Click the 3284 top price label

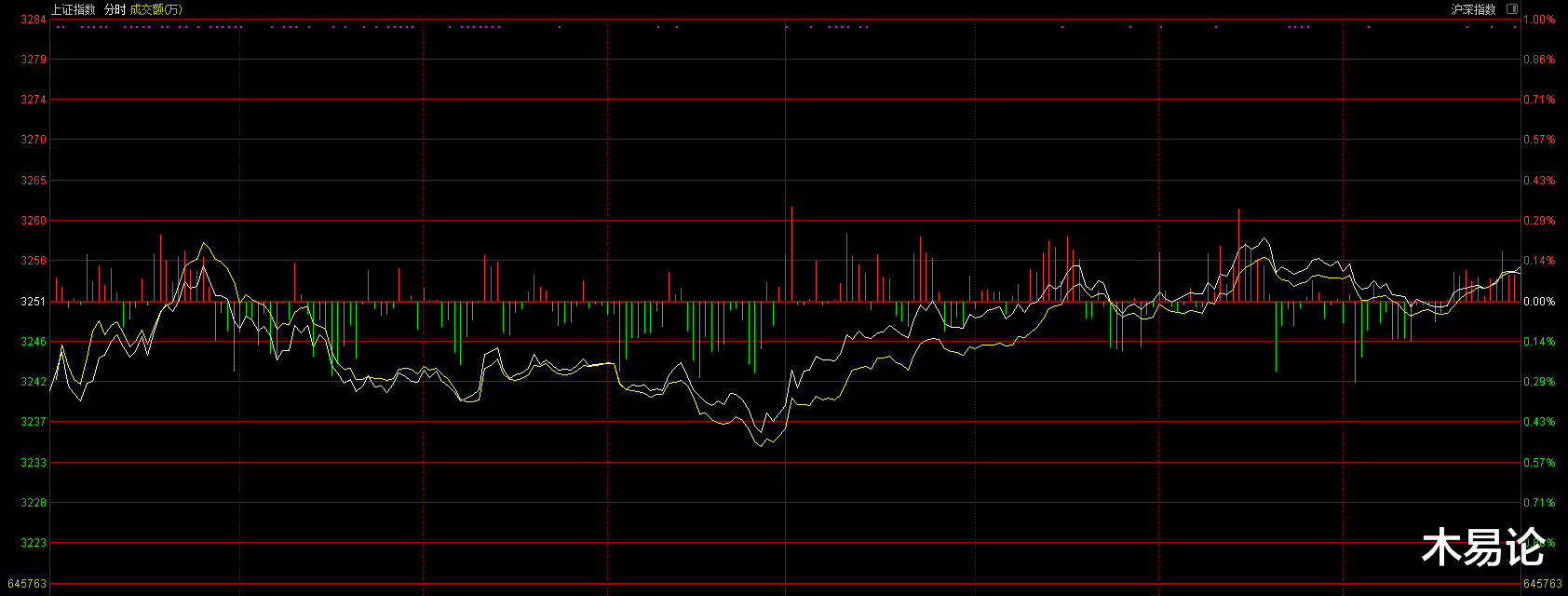[34, 20]
